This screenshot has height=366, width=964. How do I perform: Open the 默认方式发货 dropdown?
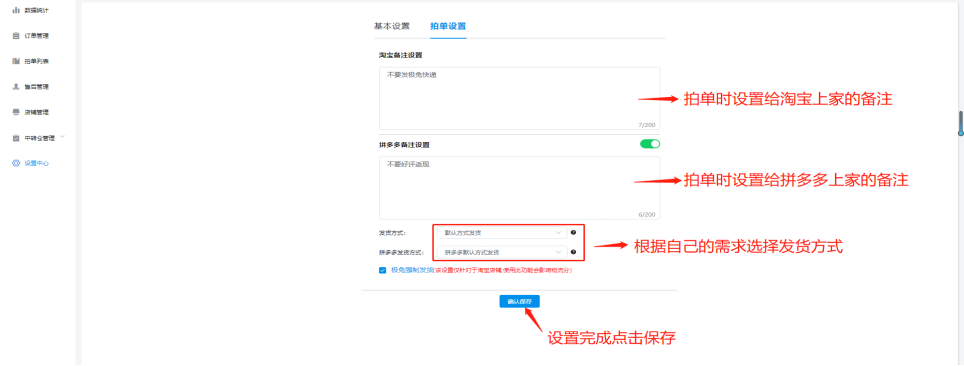pos(501,233)
